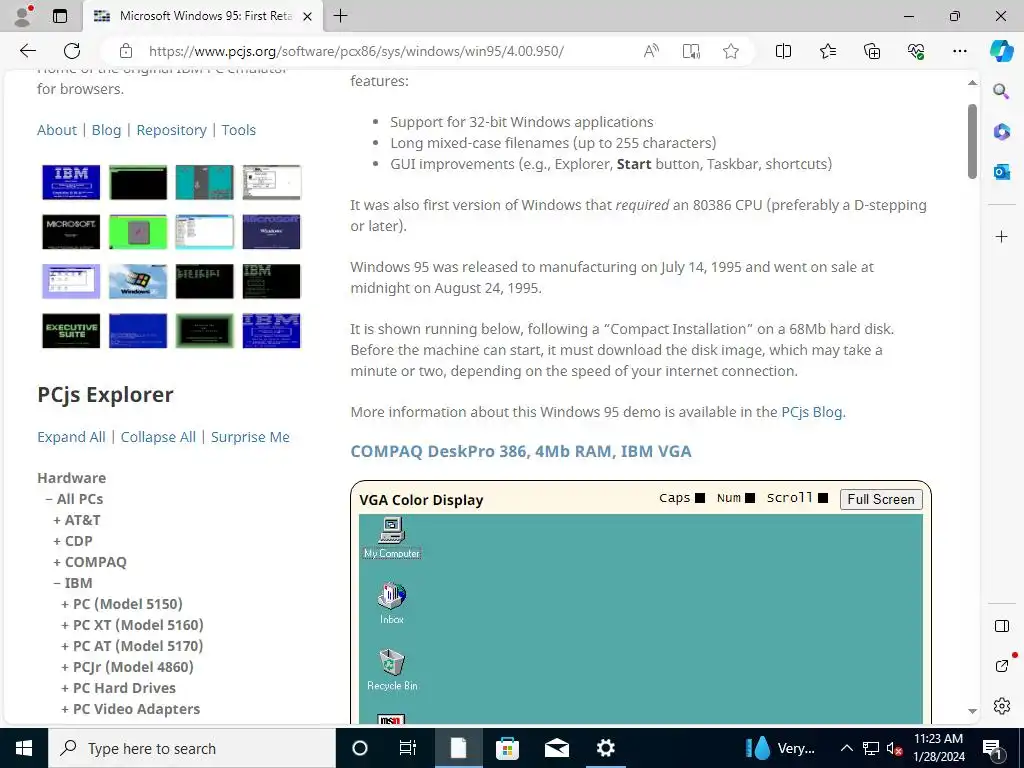This screenshot has width=1024, height=768.
Task: Open Immersive Reader icon
Action: pos(691,51)
